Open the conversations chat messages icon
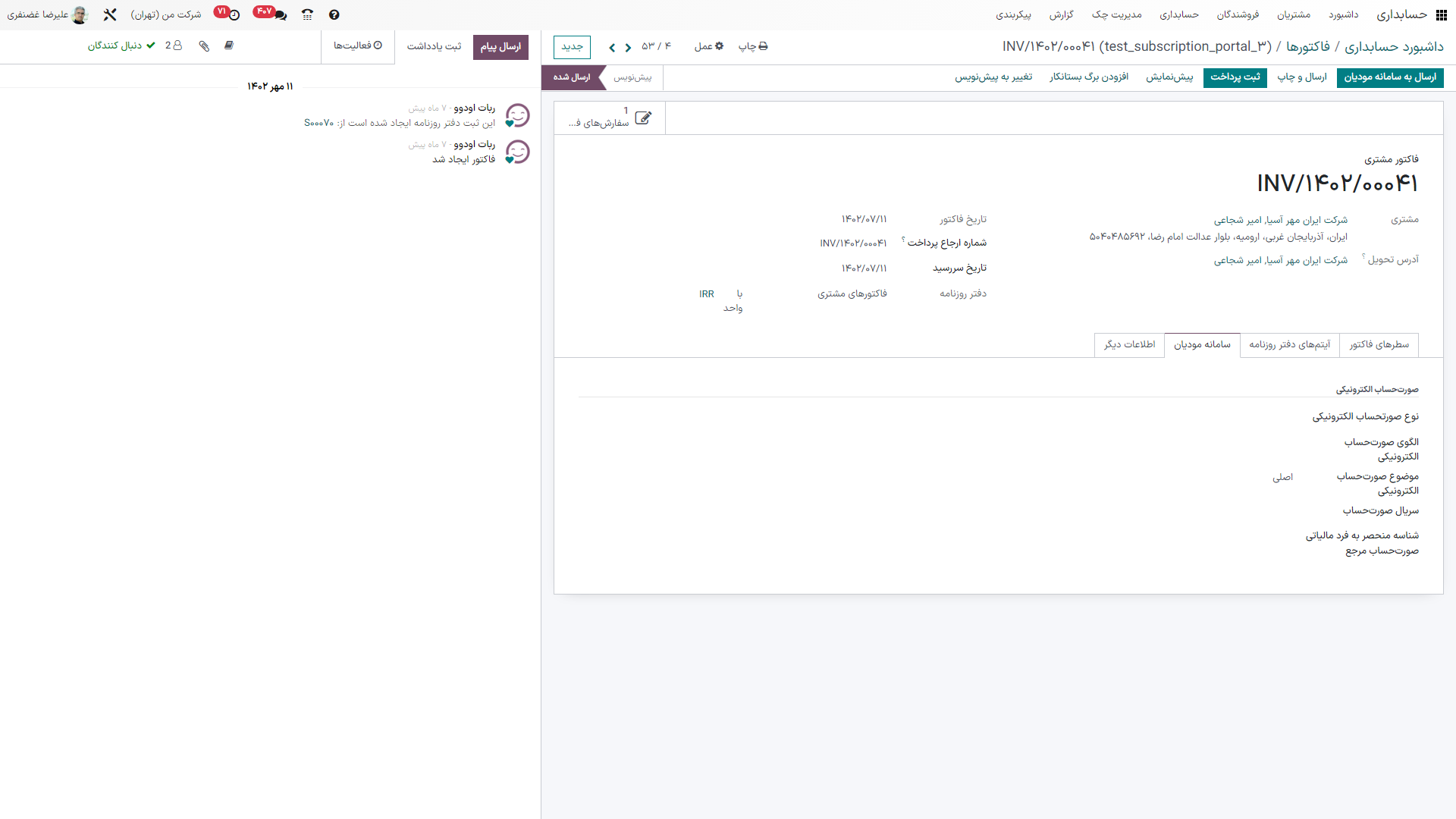This screenshot has height=819, width=1456. [x=280, y=14]
